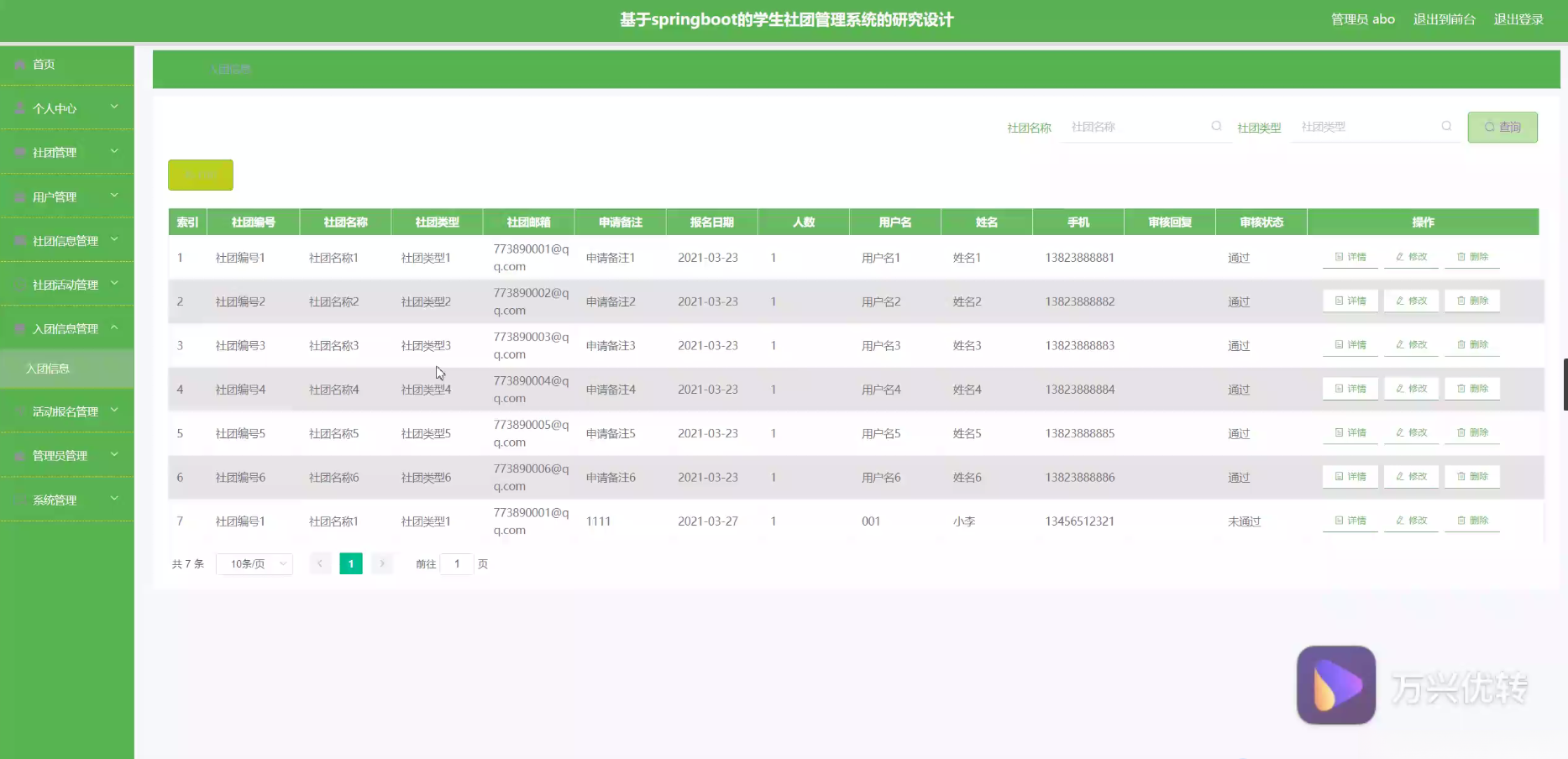Click the search magnifier beside 社团名称 field
This screenshot has height=759, width=1568.
pos(1216,126)
